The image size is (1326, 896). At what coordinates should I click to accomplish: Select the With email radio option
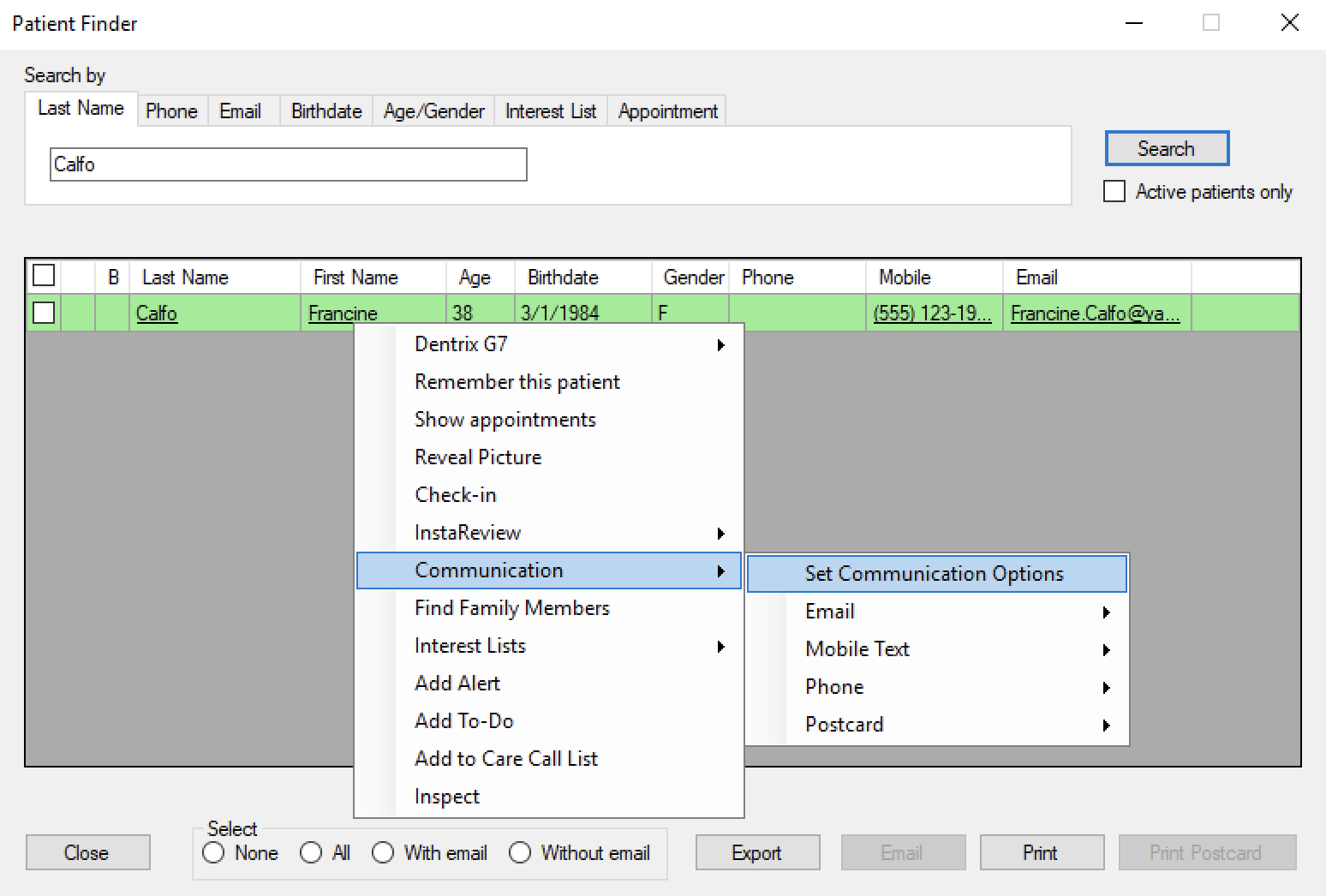tap(384, 853)
